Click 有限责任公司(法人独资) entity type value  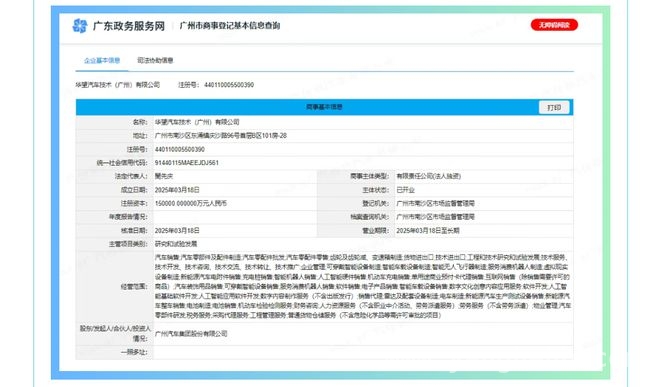[428, 176]
